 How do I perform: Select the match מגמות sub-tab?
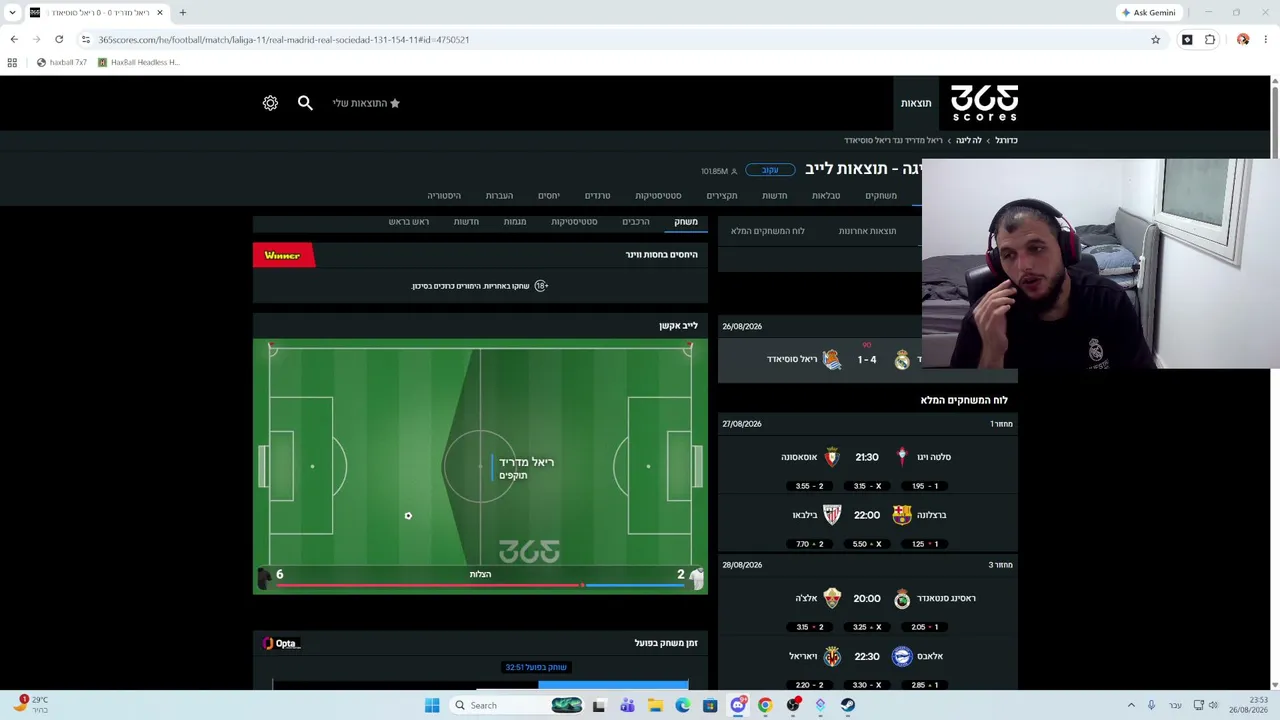coord(515,221)
